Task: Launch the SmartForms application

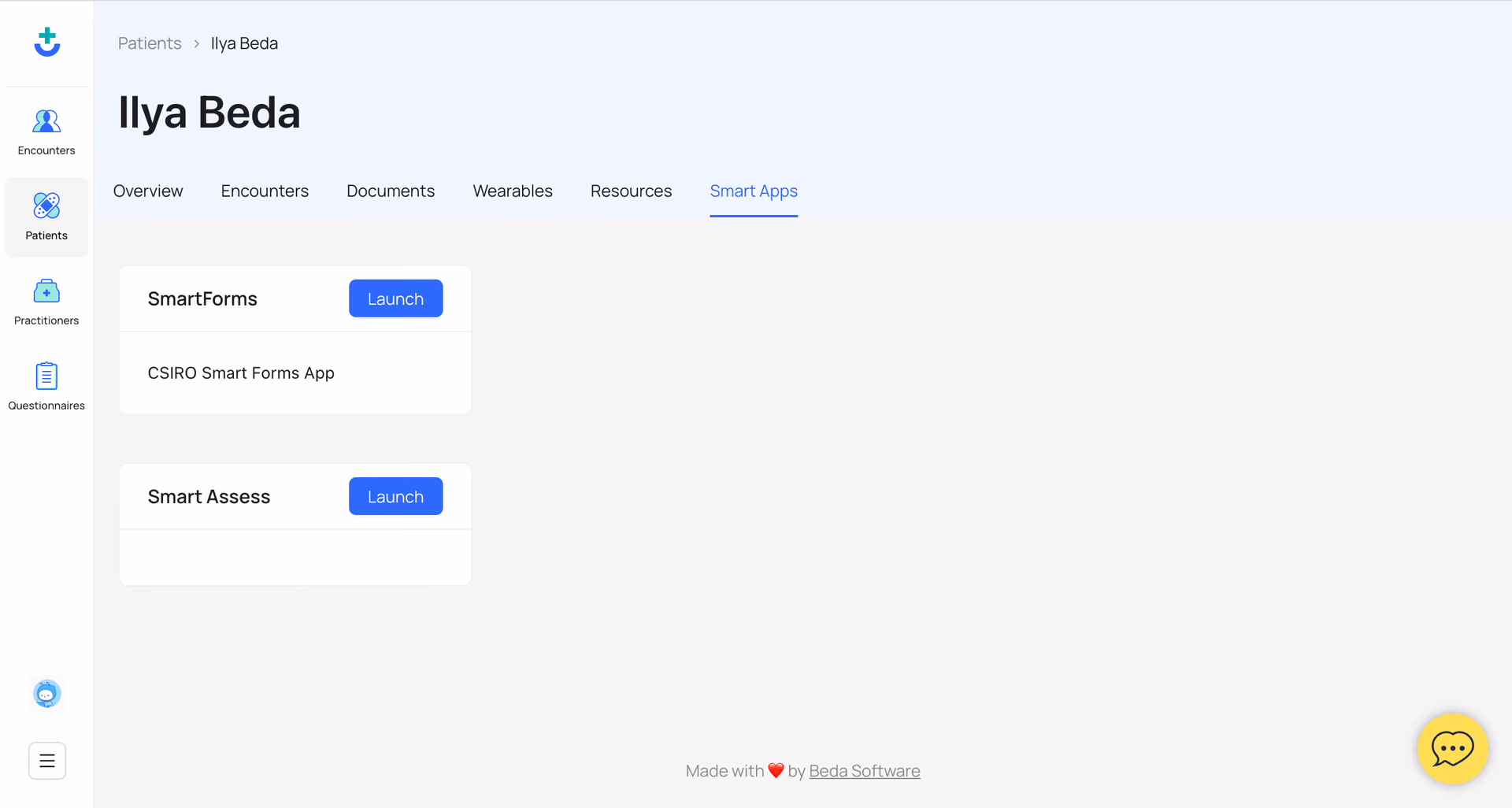Action: point(395,298)
